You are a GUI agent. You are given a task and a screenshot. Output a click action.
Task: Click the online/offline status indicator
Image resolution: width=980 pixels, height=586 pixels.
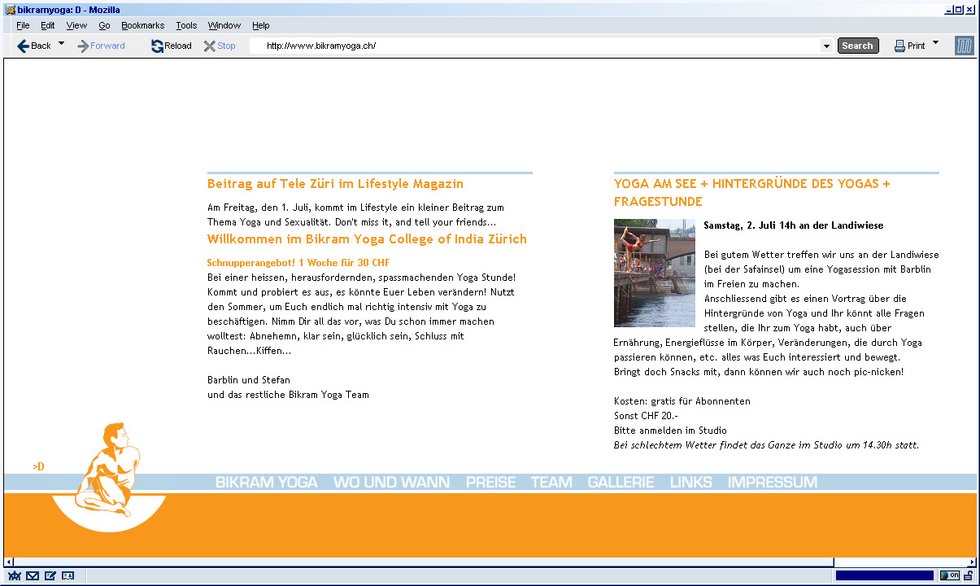pyautogui.click(x=949, y=575)
